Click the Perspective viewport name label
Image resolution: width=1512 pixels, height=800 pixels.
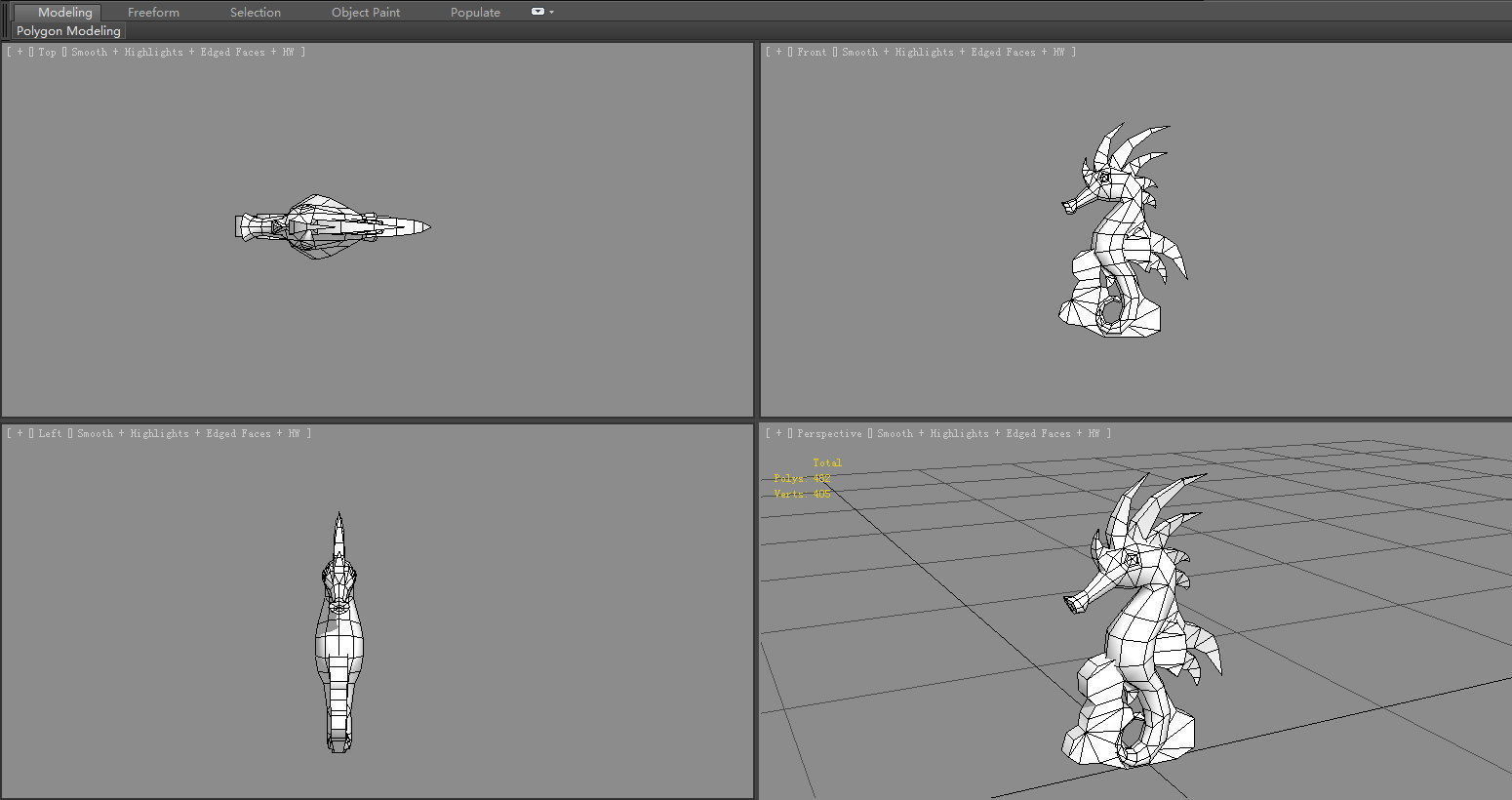coord(829,433)
